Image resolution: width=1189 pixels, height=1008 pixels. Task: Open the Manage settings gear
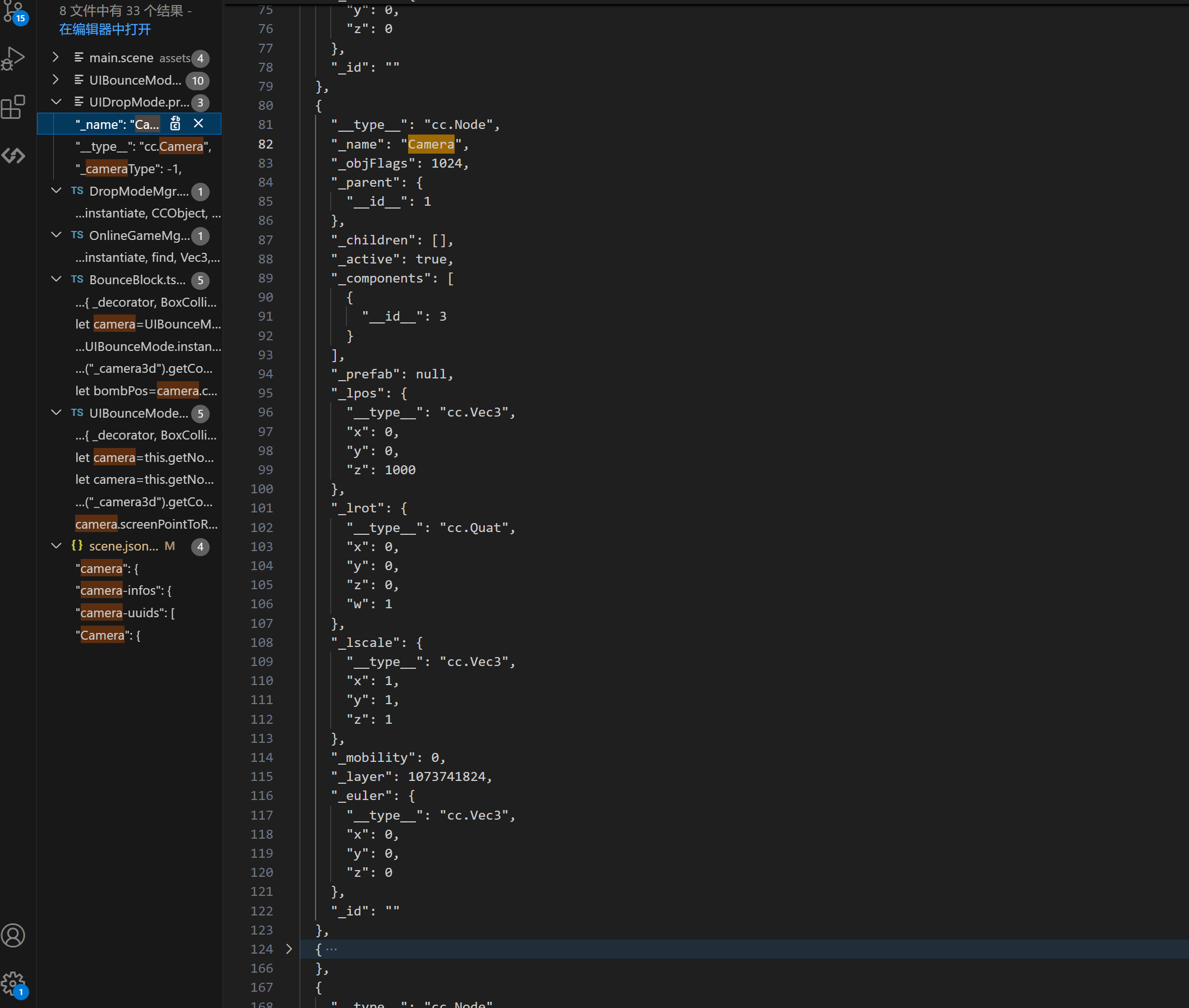[x=13, y=983]
